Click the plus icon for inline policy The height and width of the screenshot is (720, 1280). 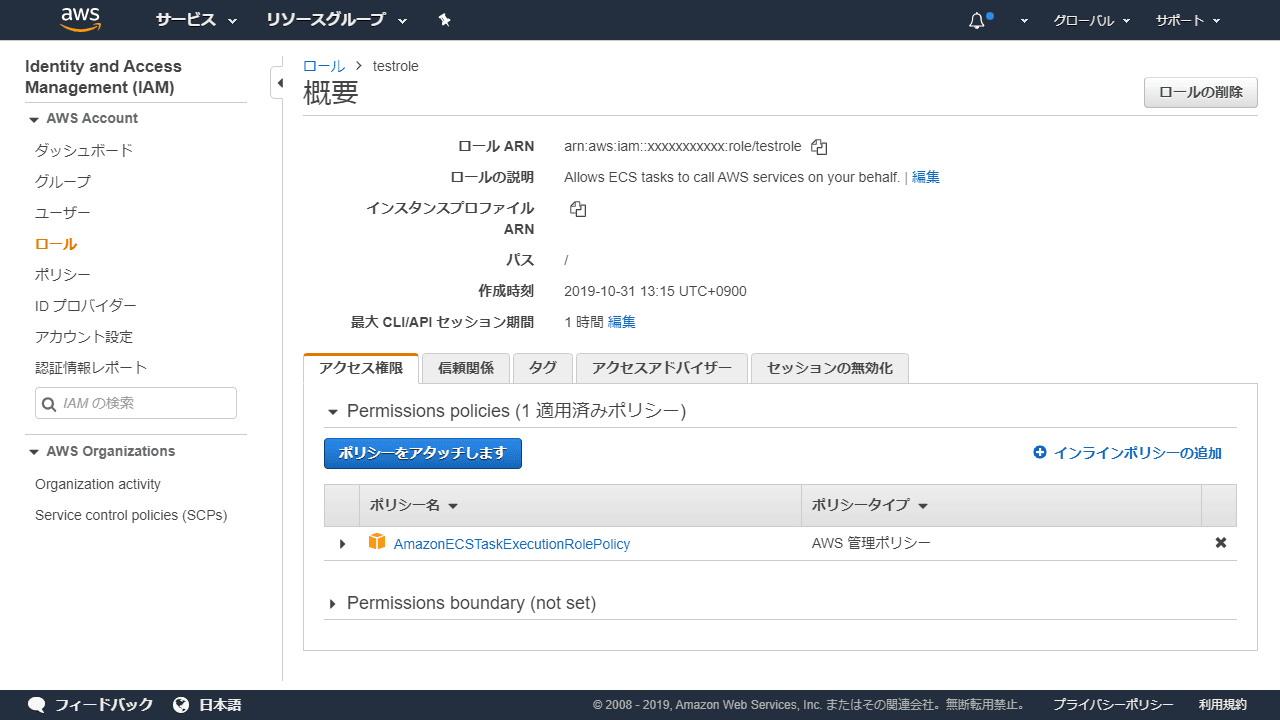click(1040, 453)
